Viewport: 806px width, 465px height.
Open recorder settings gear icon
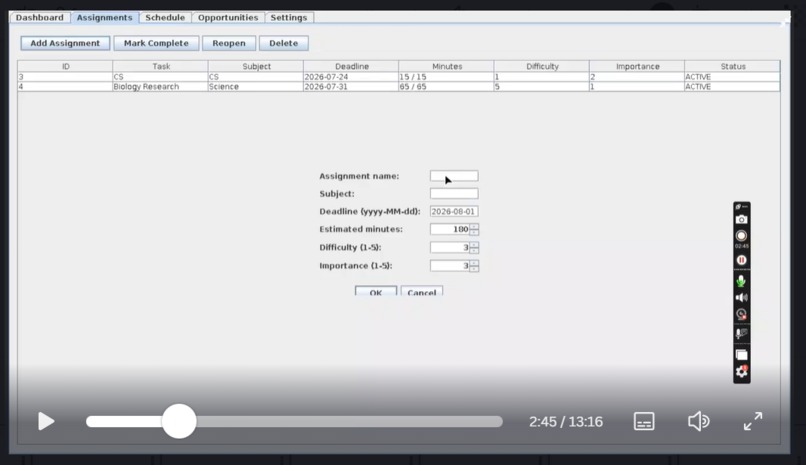pos(741,371)
